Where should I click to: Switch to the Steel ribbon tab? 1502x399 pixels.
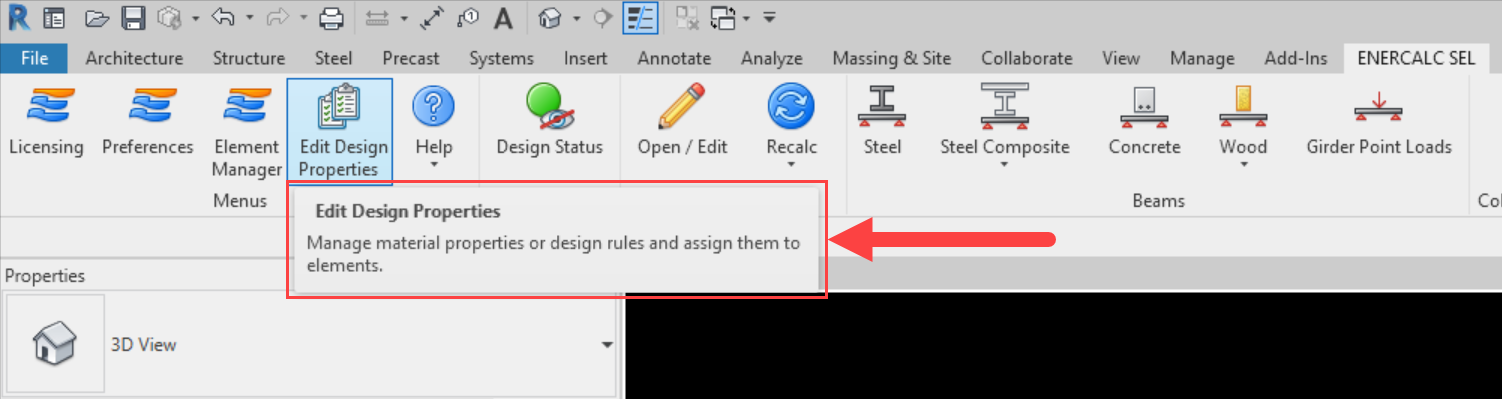[x=333, y=58]
